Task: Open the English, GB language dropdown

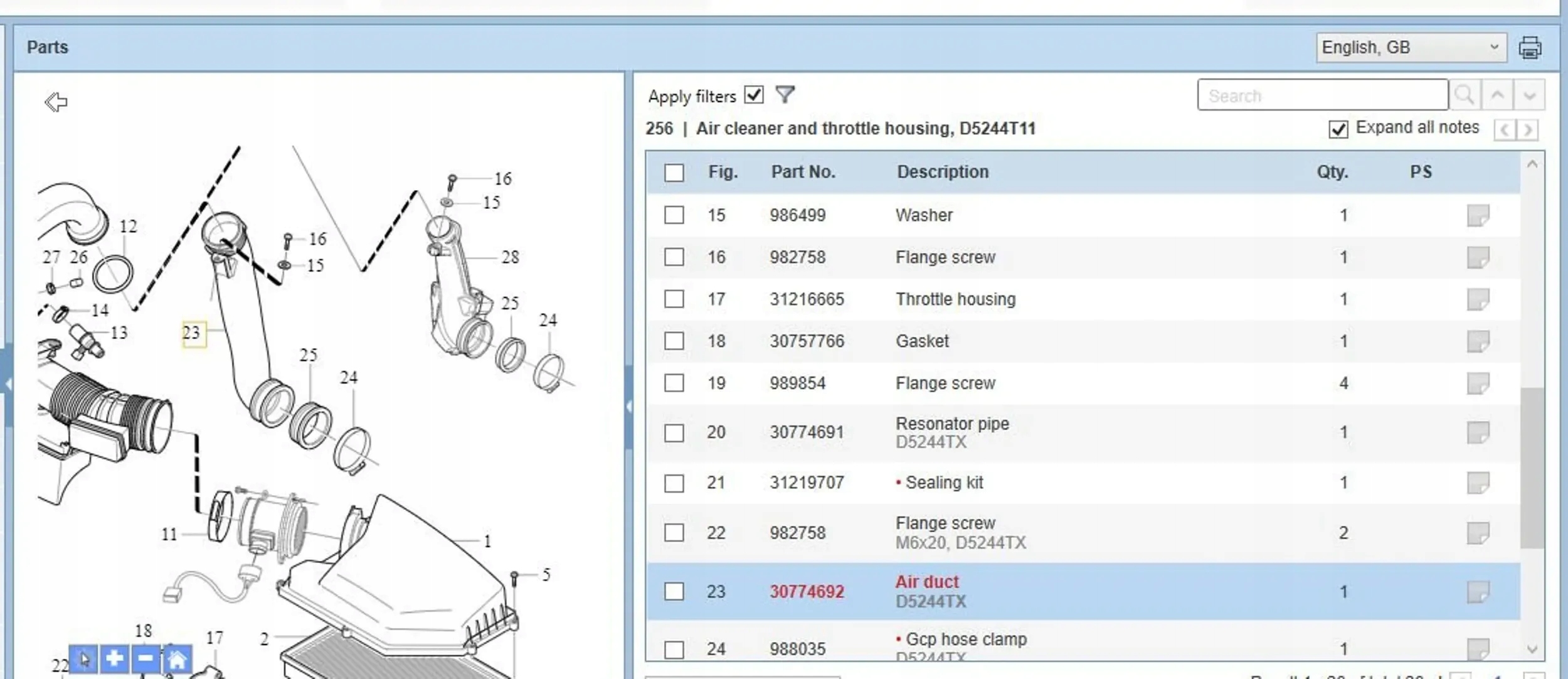Action: click(x=1411, y=48)
